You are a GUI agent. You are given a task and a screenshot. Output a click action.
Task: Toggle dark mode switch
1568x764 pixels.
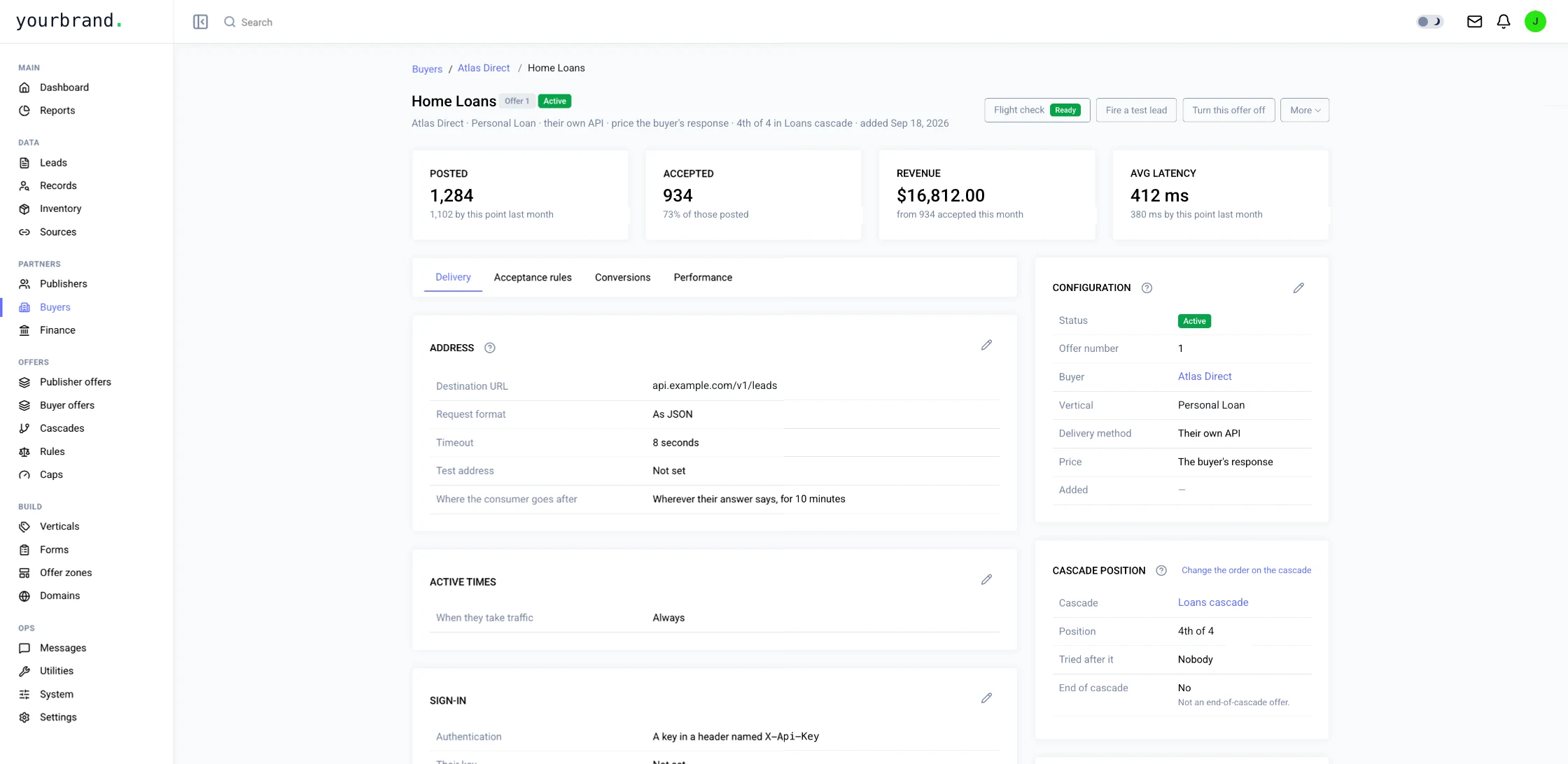coord(1429,22)
